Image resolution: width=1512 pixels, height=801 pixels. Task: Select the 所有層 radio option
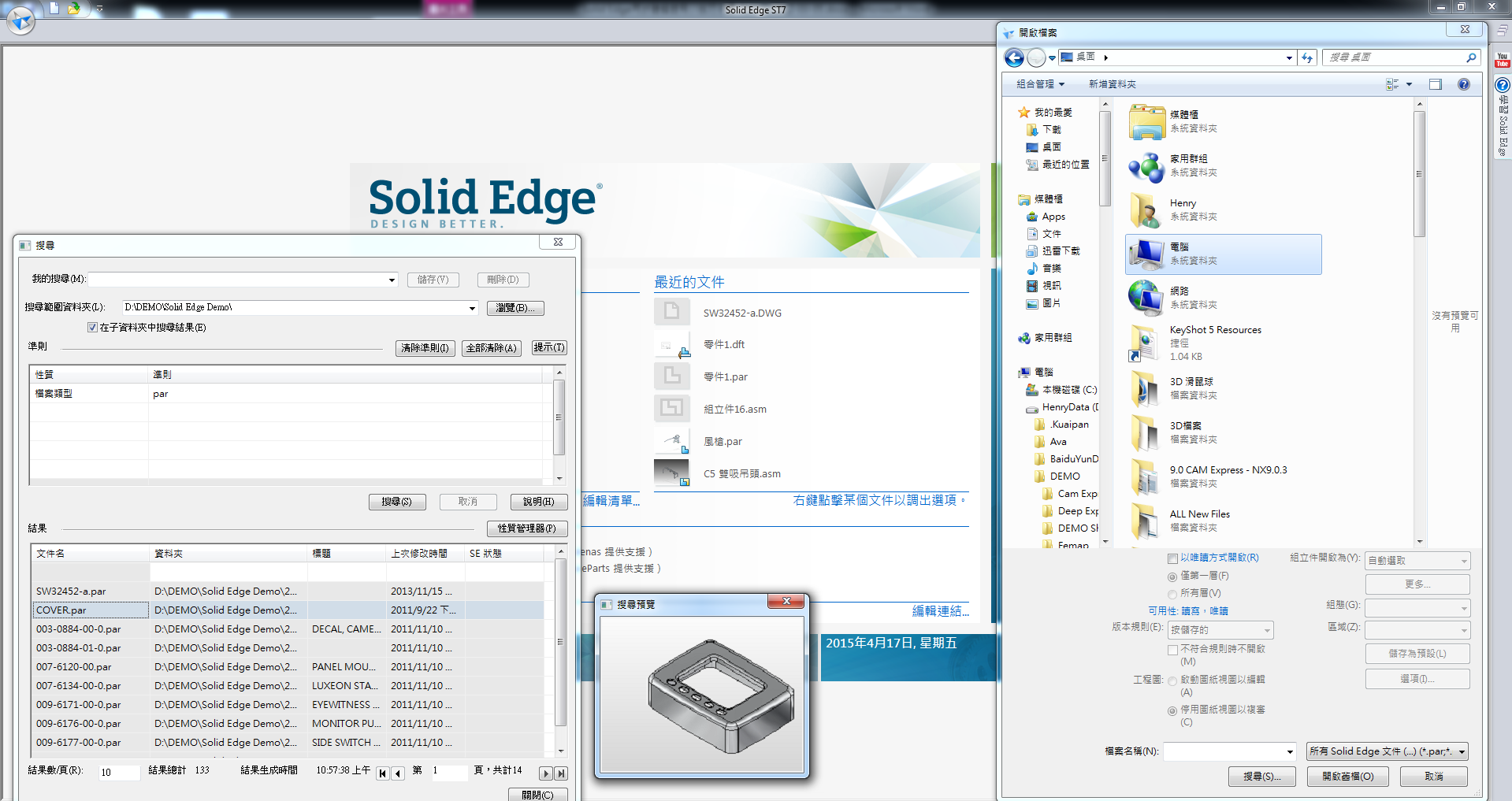click(1172, 594)
